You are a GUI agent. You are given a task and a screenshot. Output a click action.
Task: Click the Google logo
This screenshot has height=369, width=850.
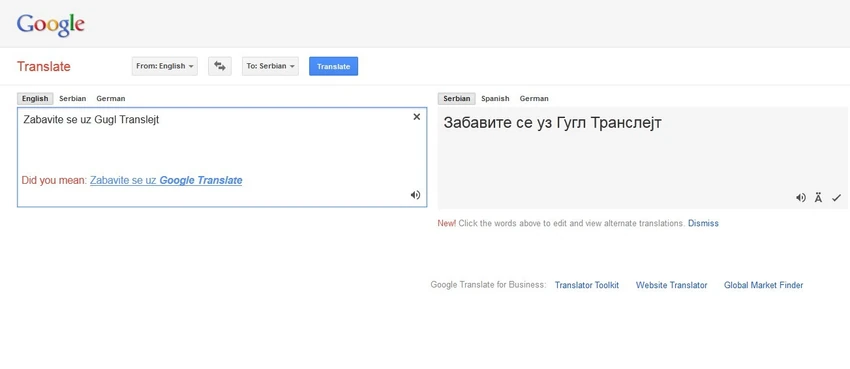[50, 25]
